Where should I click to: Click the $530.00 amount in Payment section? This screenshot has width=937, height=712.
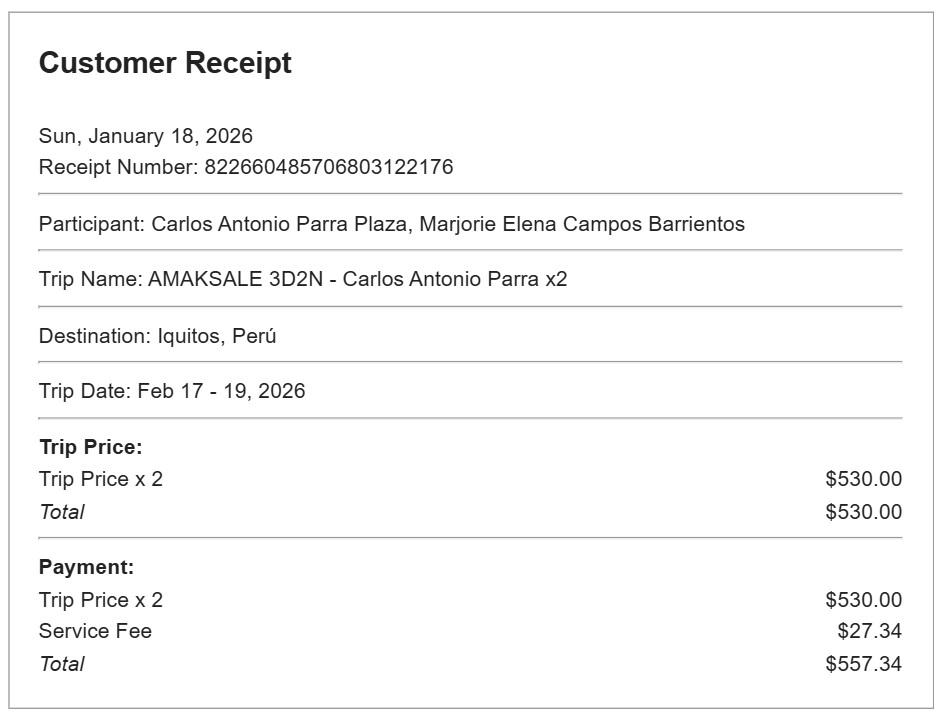[863, 600]
